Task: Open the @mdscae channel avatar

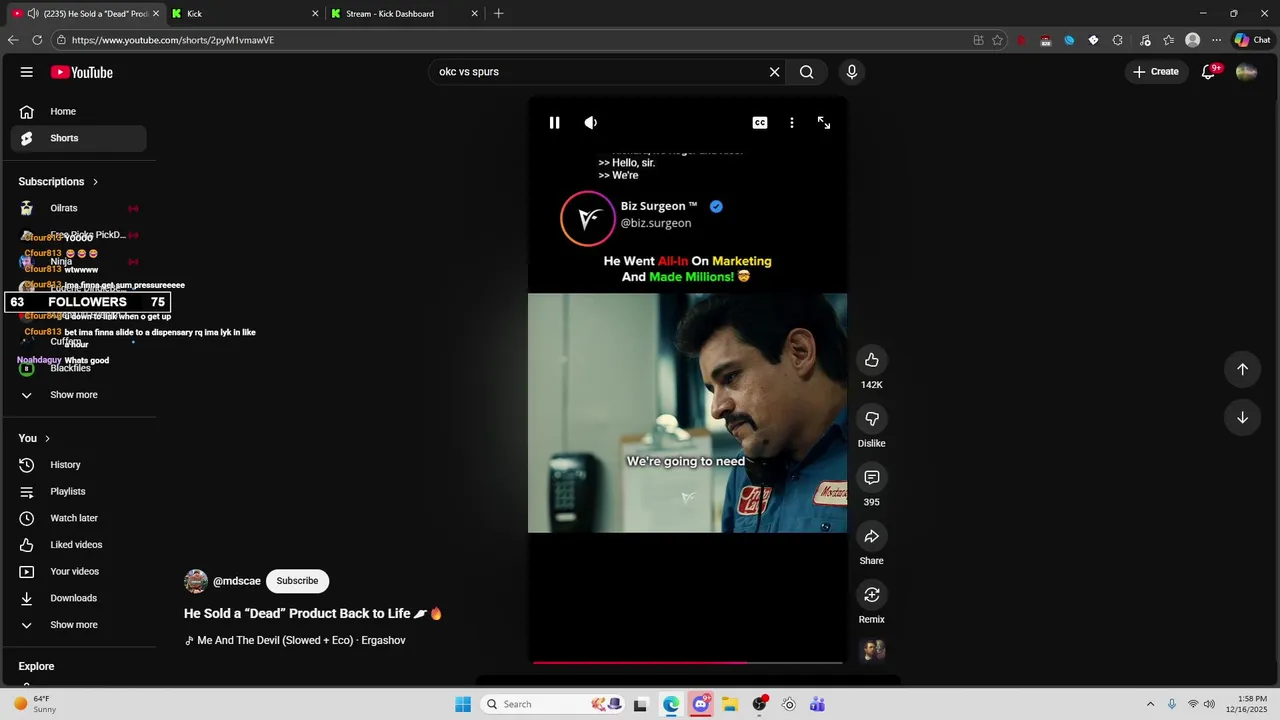Action: [196, 581]
